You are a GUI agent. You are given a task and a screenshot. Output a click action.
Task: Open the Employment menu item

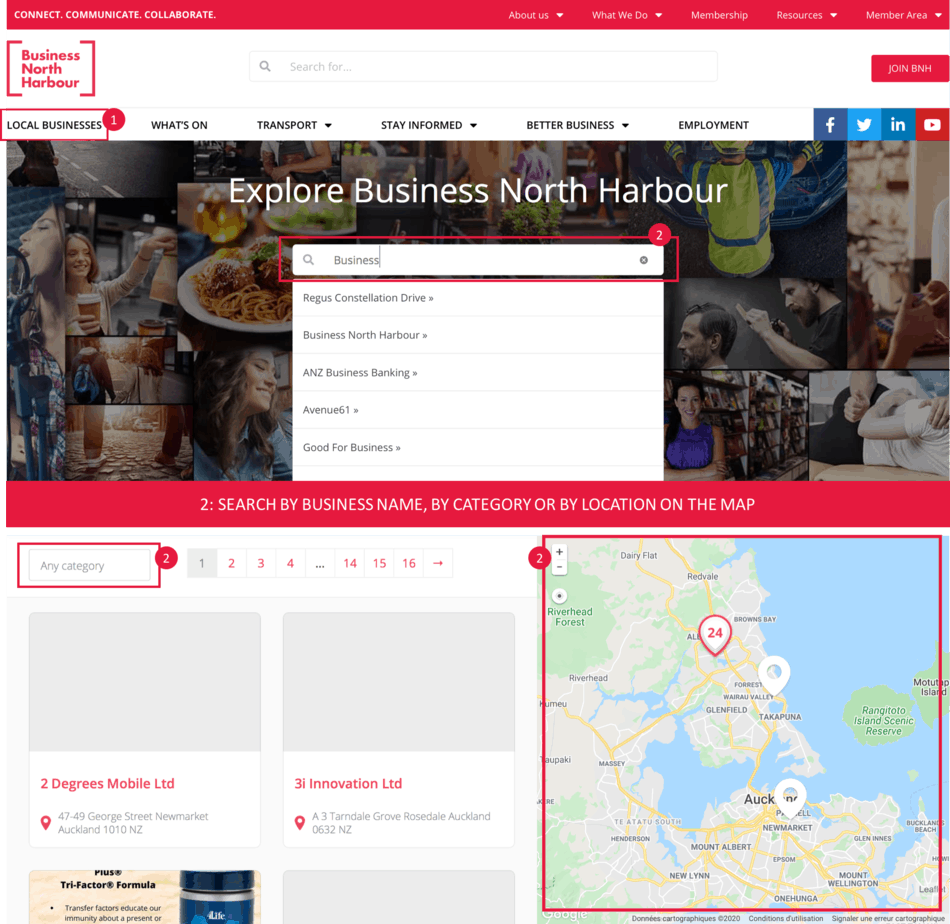(x=713, y=125)
